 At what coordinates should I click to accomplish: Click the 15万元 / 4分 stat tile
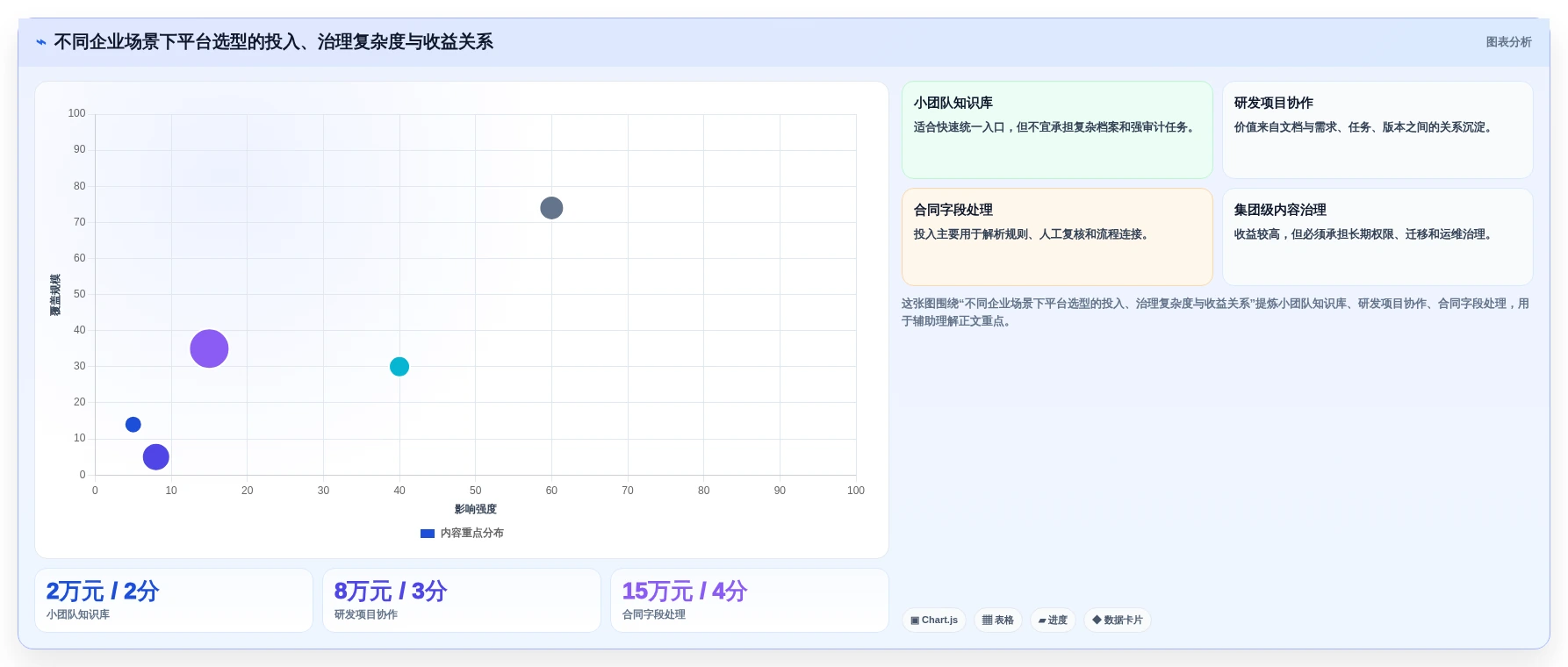pyautogui.click(x=750, y=600)
